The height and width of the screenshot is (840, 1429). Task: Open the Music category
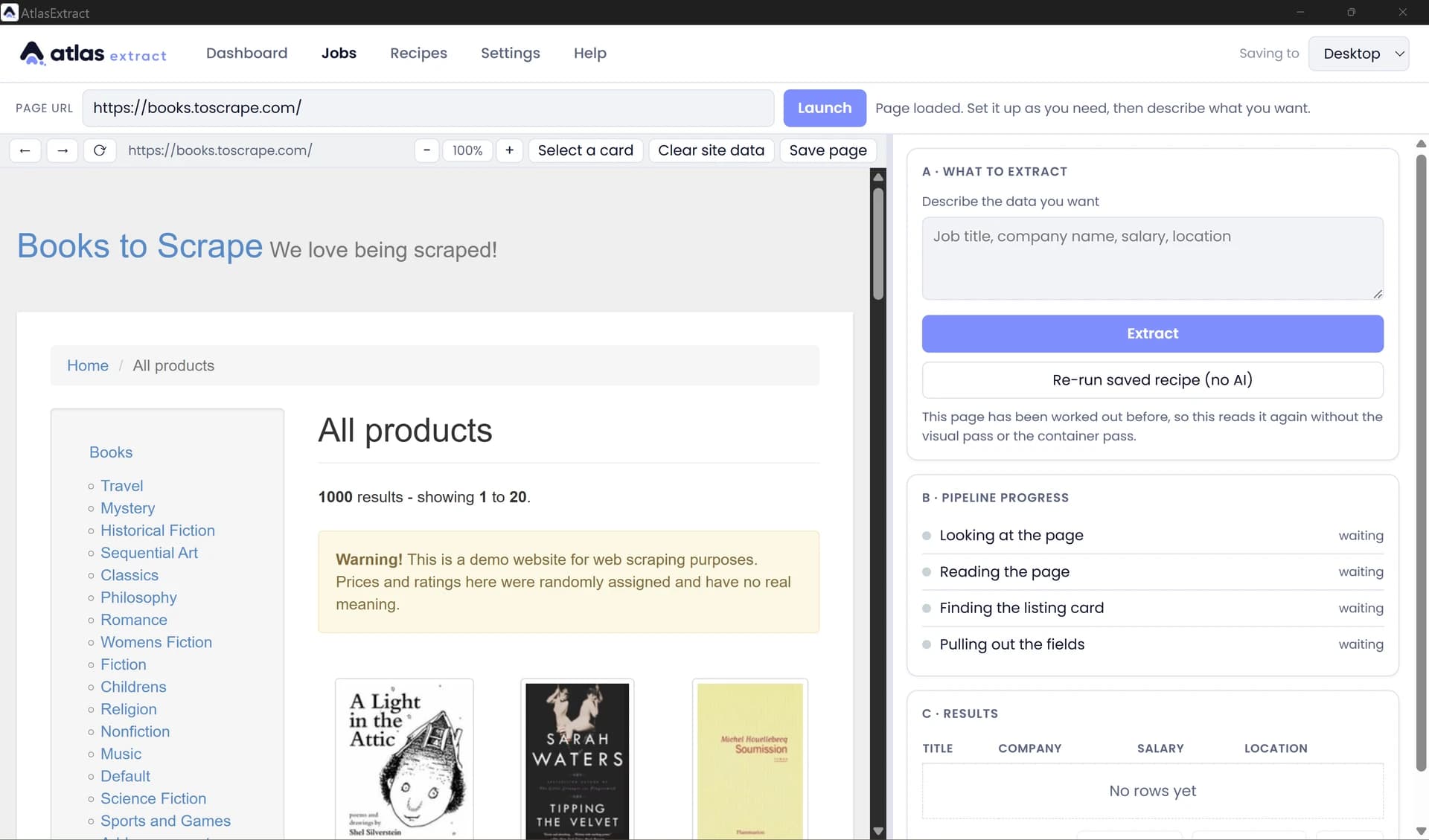121,754
